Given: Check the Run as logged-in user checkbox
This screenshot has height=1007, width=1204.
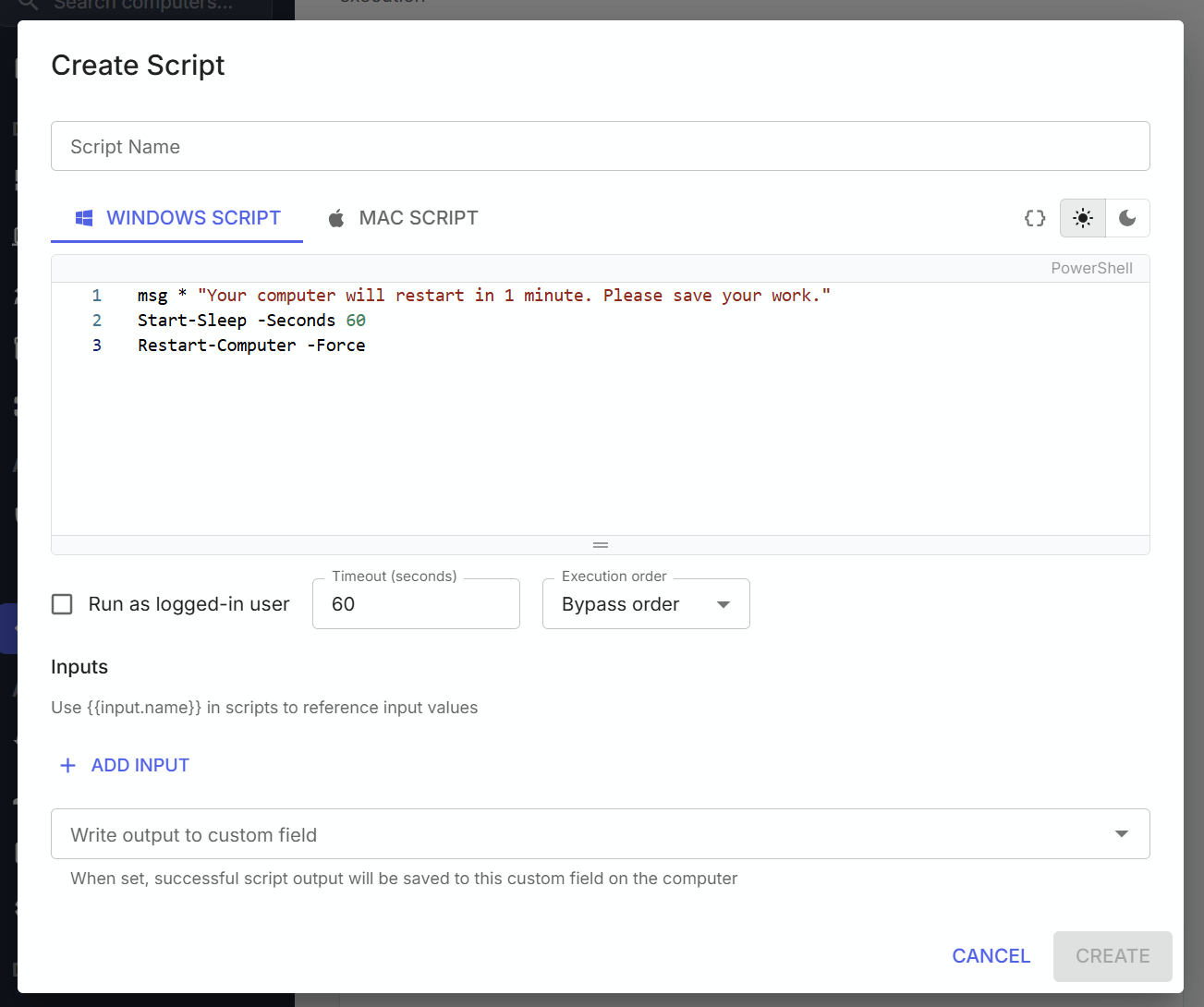Looking at the screenshot, I should 61,603.
